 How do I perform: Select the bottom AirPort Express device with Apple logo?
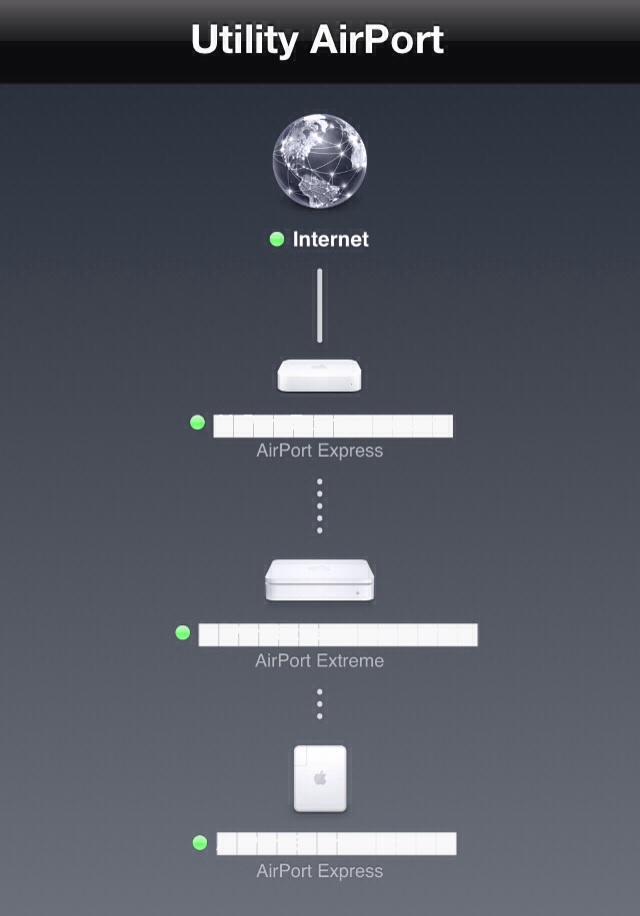[x=319, y=779]
